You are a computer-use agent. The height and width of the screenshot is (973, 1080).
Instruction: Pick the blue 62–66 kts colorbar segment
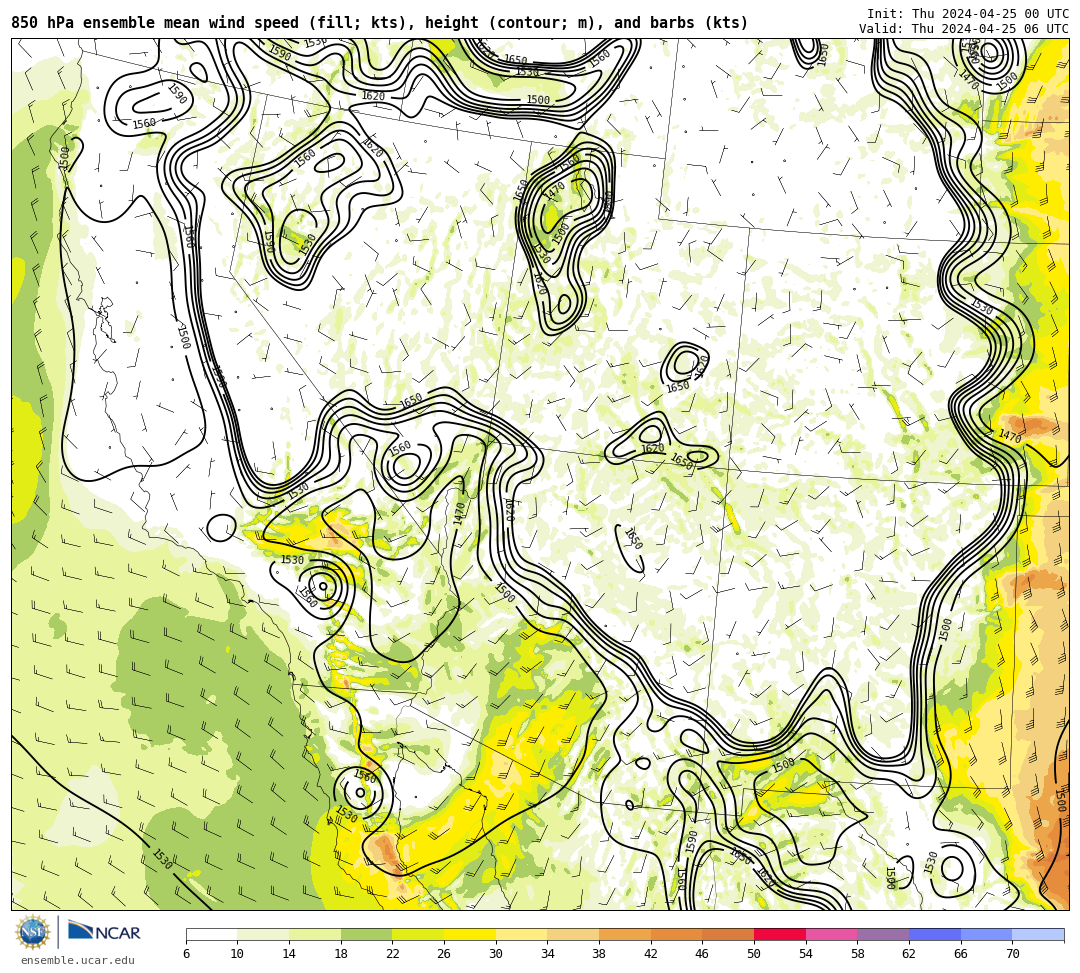(x=935, y=934)
